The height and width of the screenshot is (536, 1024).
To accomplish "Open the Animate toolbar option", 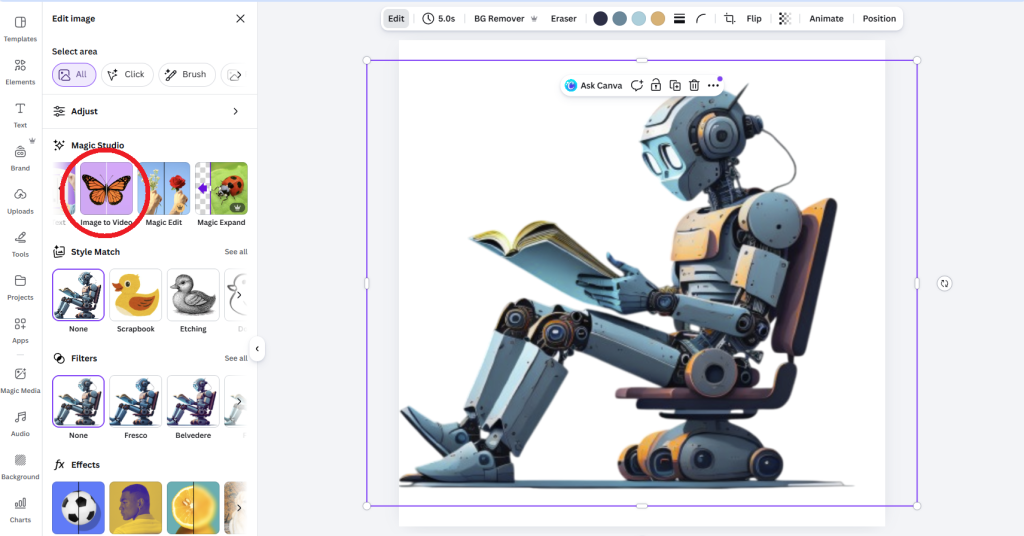I will click(826, 18).
